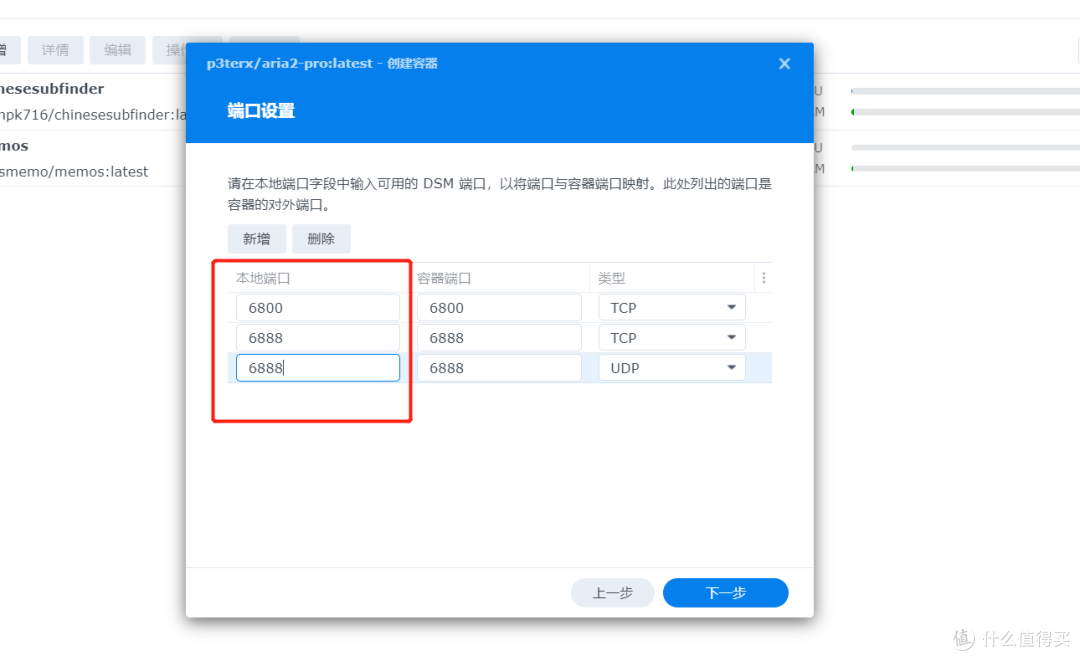Click the 详情 toolbar button
The height and width of the screenshot is (661, 1080).
pos(55,50)
